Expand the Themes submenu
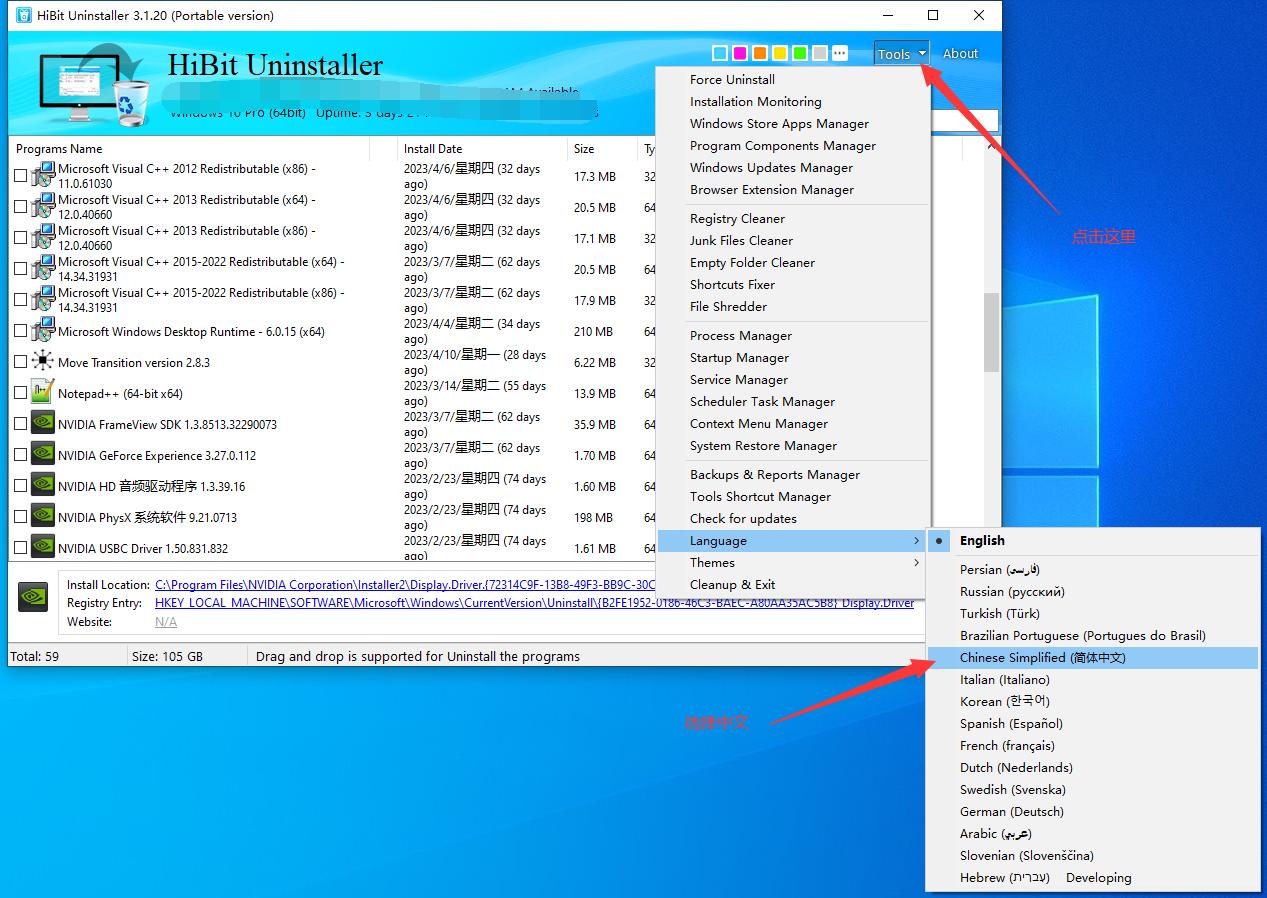This screenshot has height=898, width=1267. click(712, 563)
